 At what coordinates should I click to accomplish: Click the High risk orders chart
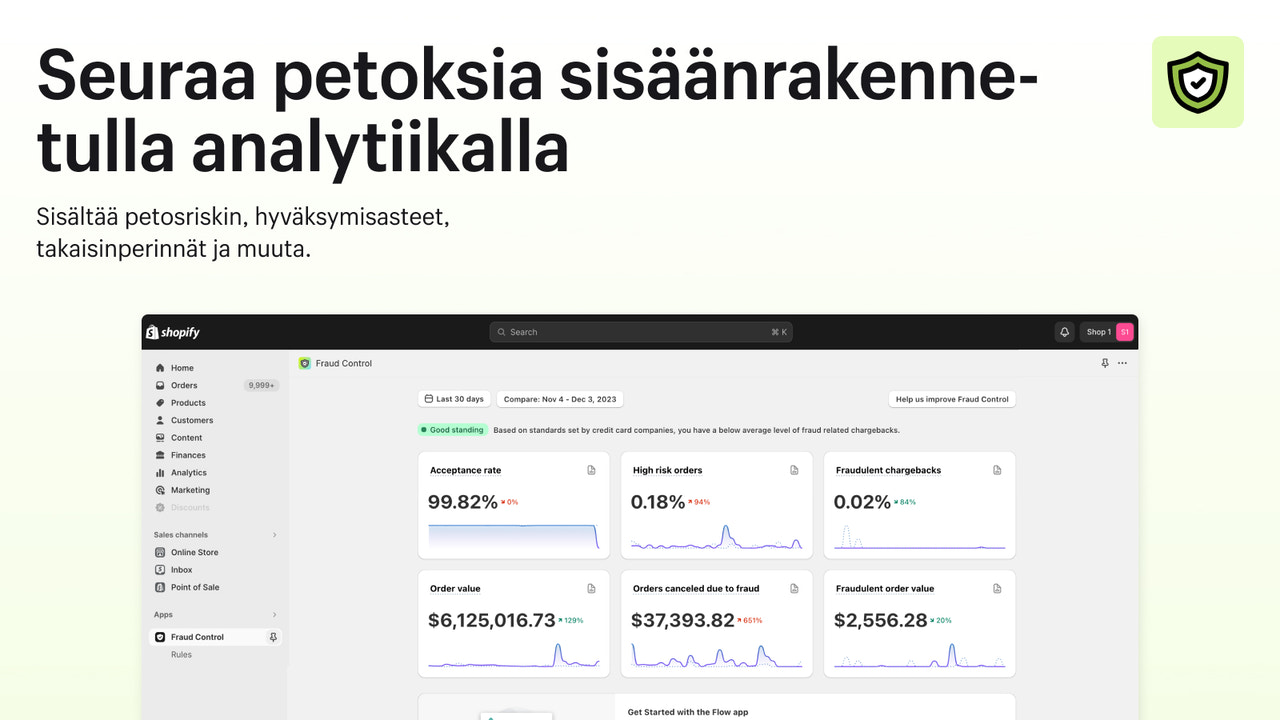coord(716,537)
